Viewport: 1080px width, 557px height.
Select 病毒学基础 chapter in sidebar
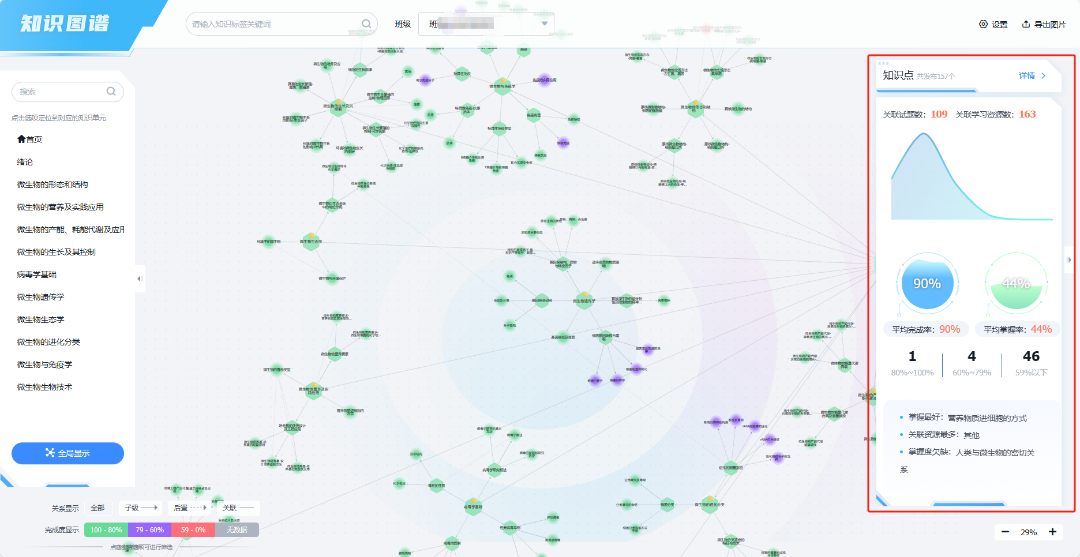(40, 274)
